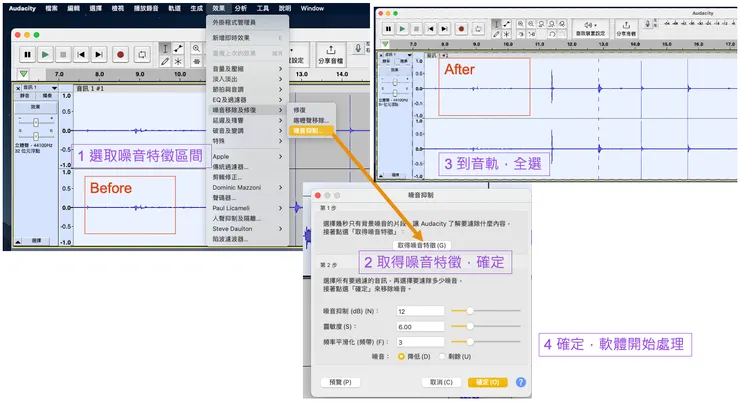Image resolution: width=740 pixels, height=401 pixels.
Task: Select the Selection (I-beam) tool in left window
Action: coord(165,49)
